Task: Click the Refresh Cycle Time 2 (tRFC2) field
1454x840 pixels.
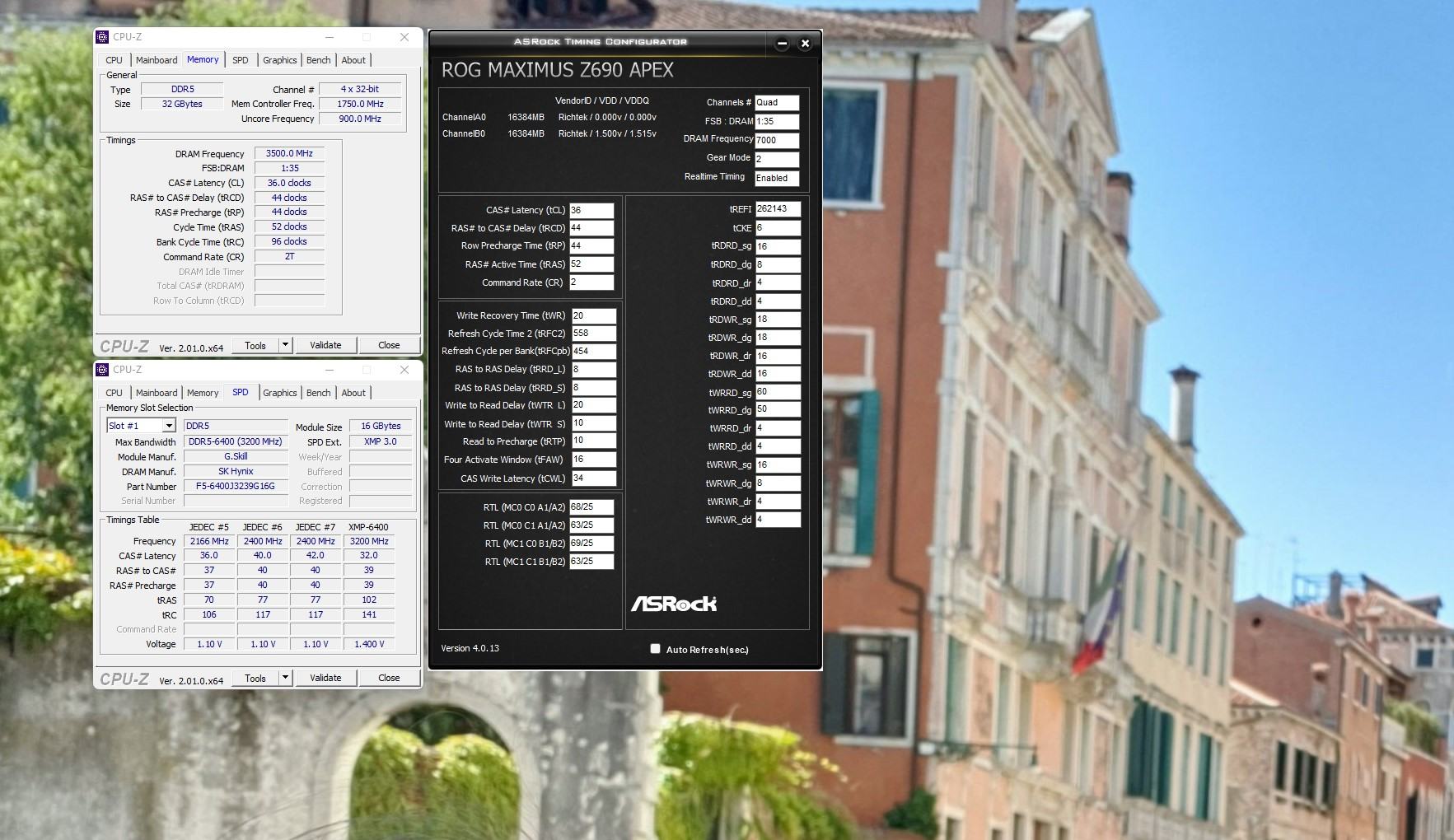Action: point(594,334)
